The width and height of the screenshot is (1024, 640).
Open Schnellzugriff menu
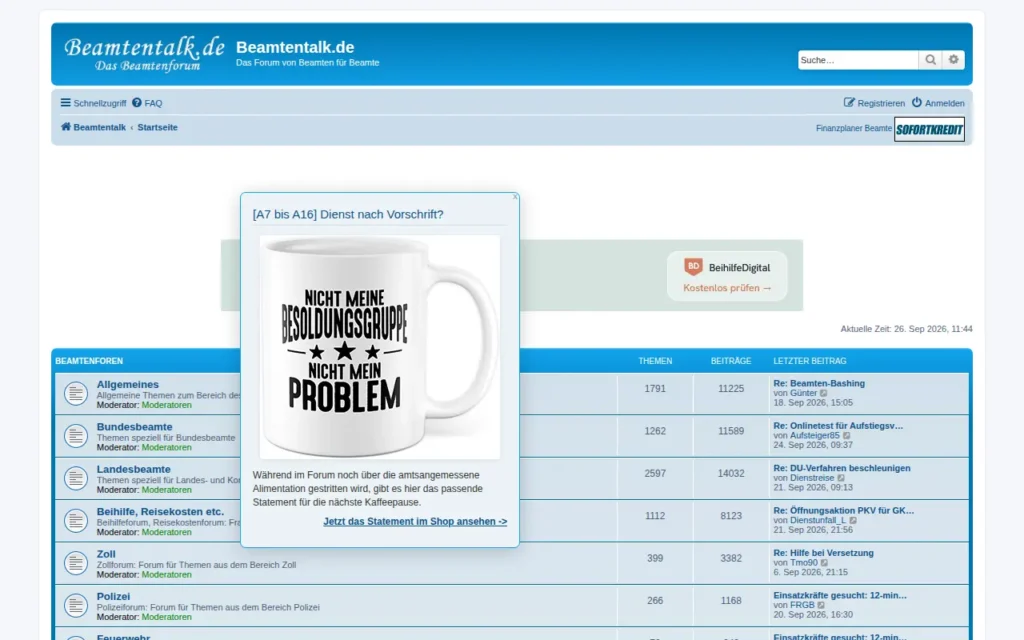pos(93,103)
